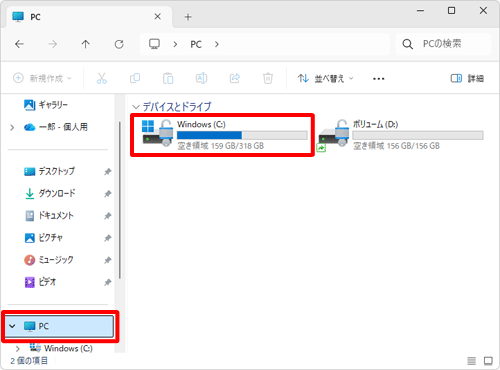Select 一郎 - 個人用 OneDrive item

[x=55, y=127]
